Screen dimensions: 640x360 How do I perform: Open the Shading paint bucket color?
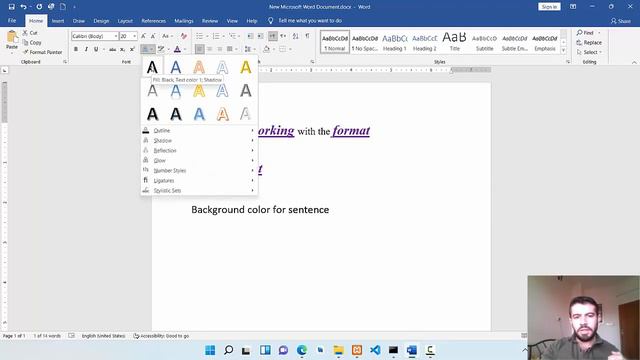(267, 49)
